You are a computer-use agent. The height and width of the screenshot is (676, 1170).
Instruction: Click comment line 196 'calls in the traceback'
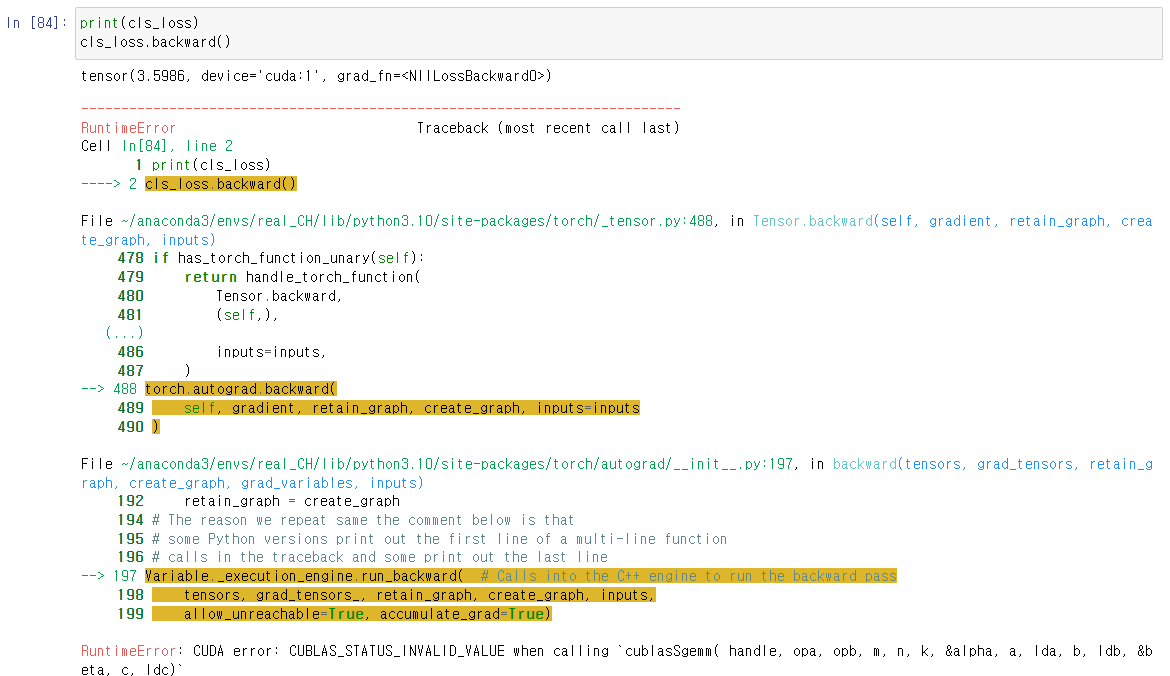pyautogui.click(x=363, y=557)
